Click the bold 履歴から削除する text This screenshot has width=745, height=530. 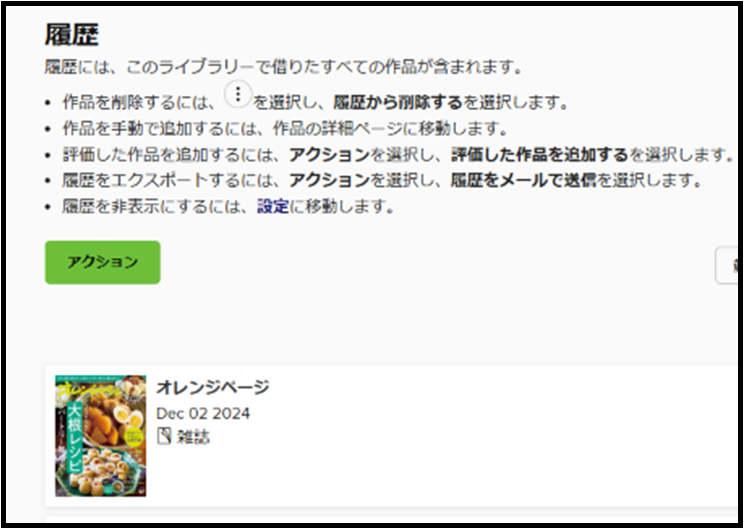[x=398, y=102]
